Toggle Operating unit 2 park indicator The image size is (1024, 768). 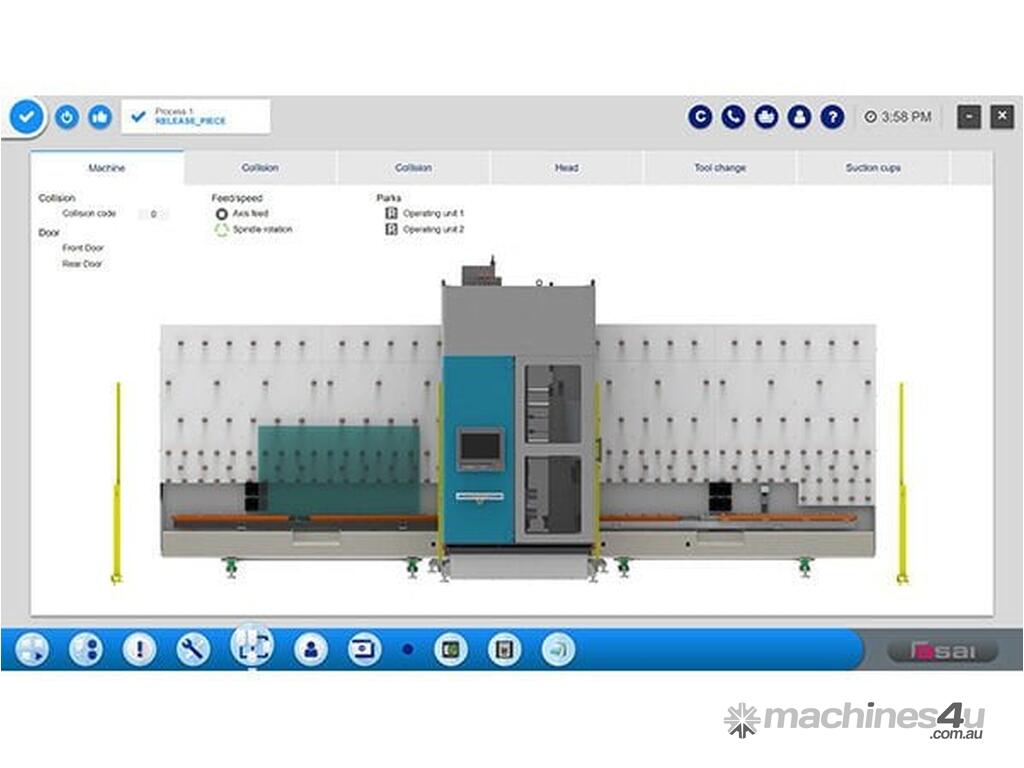pyautogui.click(x=392, y=230)
